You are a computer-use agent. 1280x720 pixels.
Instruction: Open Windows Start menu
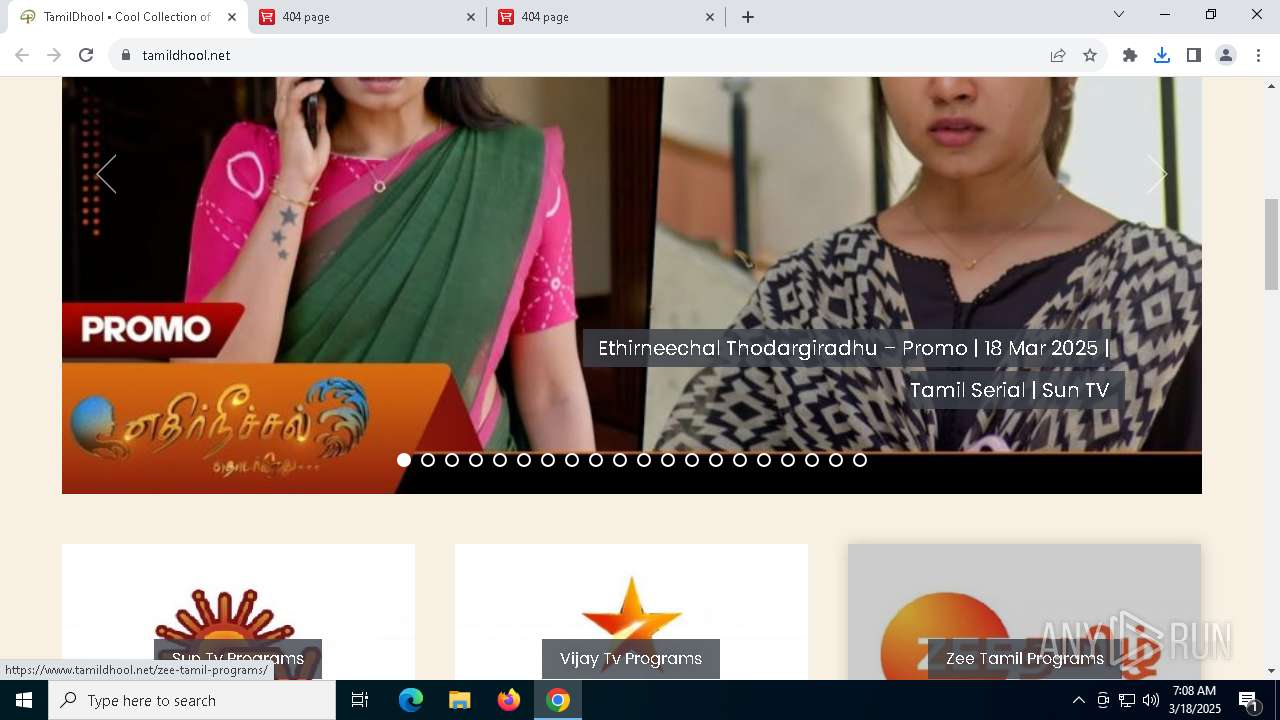coord(24,700)
